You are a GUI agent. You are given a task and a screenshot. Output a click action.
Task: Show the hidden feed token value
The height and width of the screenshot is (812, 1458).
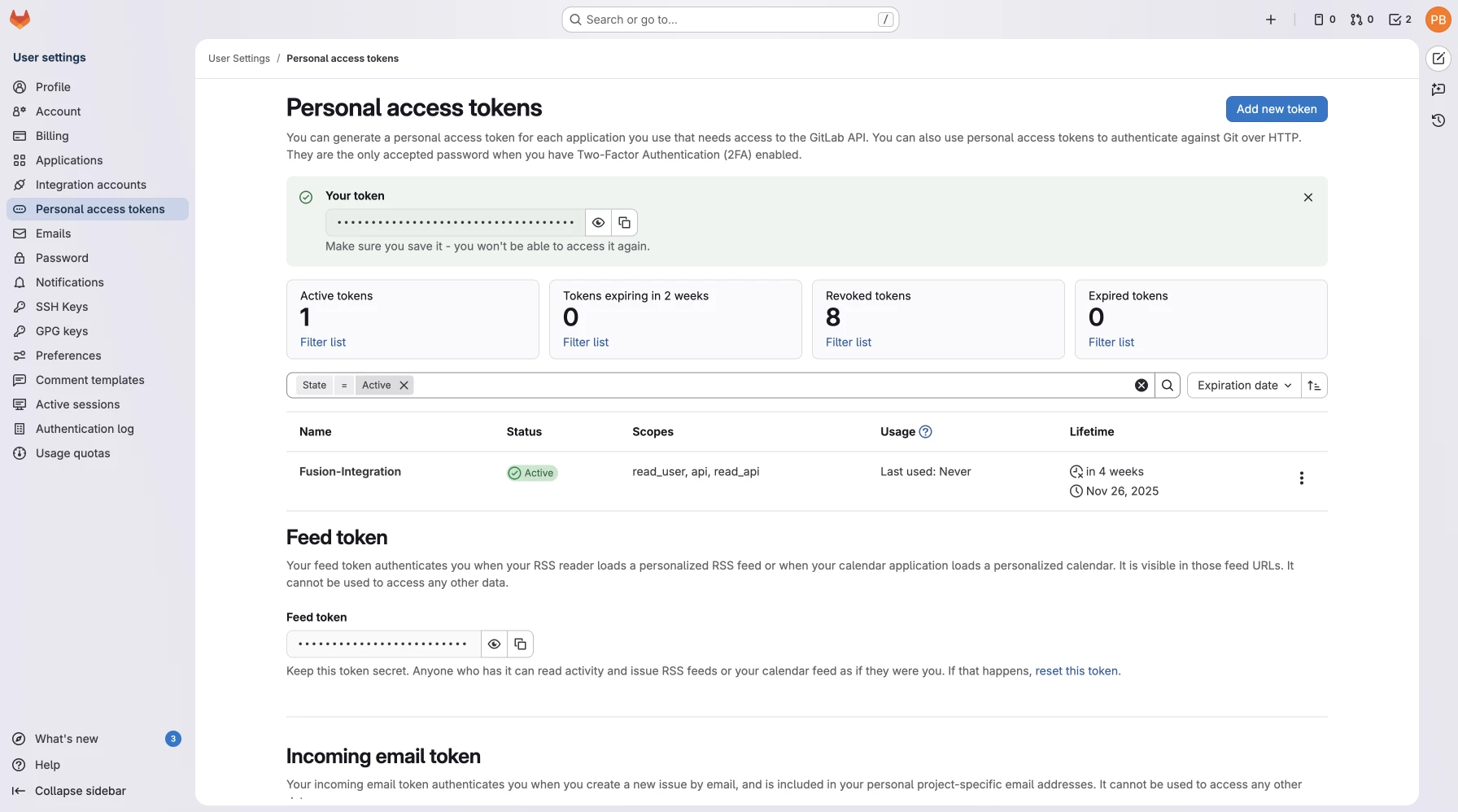[x=494, y=644]
